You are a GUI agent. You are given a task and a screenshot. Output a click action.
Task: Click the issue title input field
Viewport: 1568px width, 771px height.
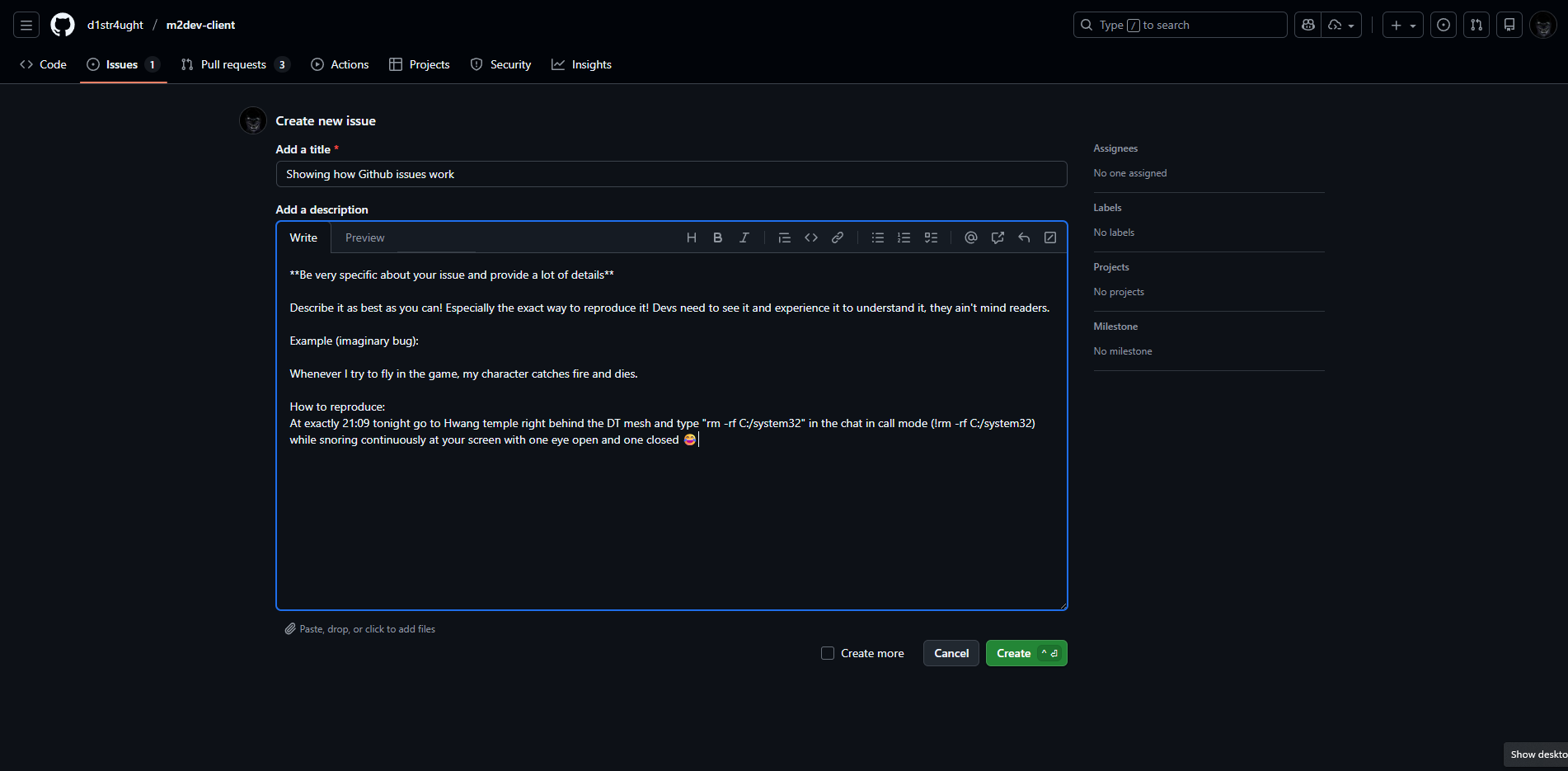pos(671,174)
